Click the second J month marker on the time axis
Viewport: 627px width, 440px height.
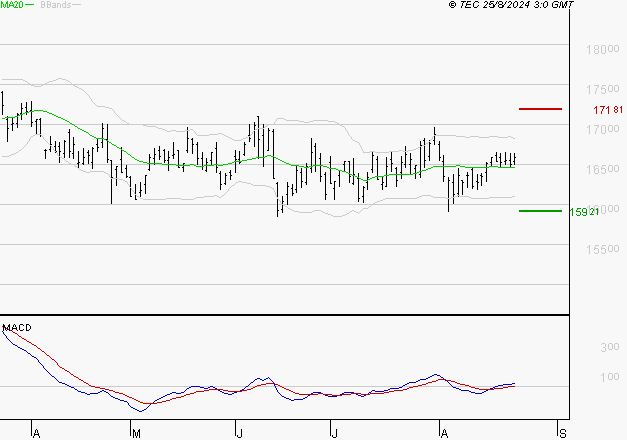coord(334,434)
